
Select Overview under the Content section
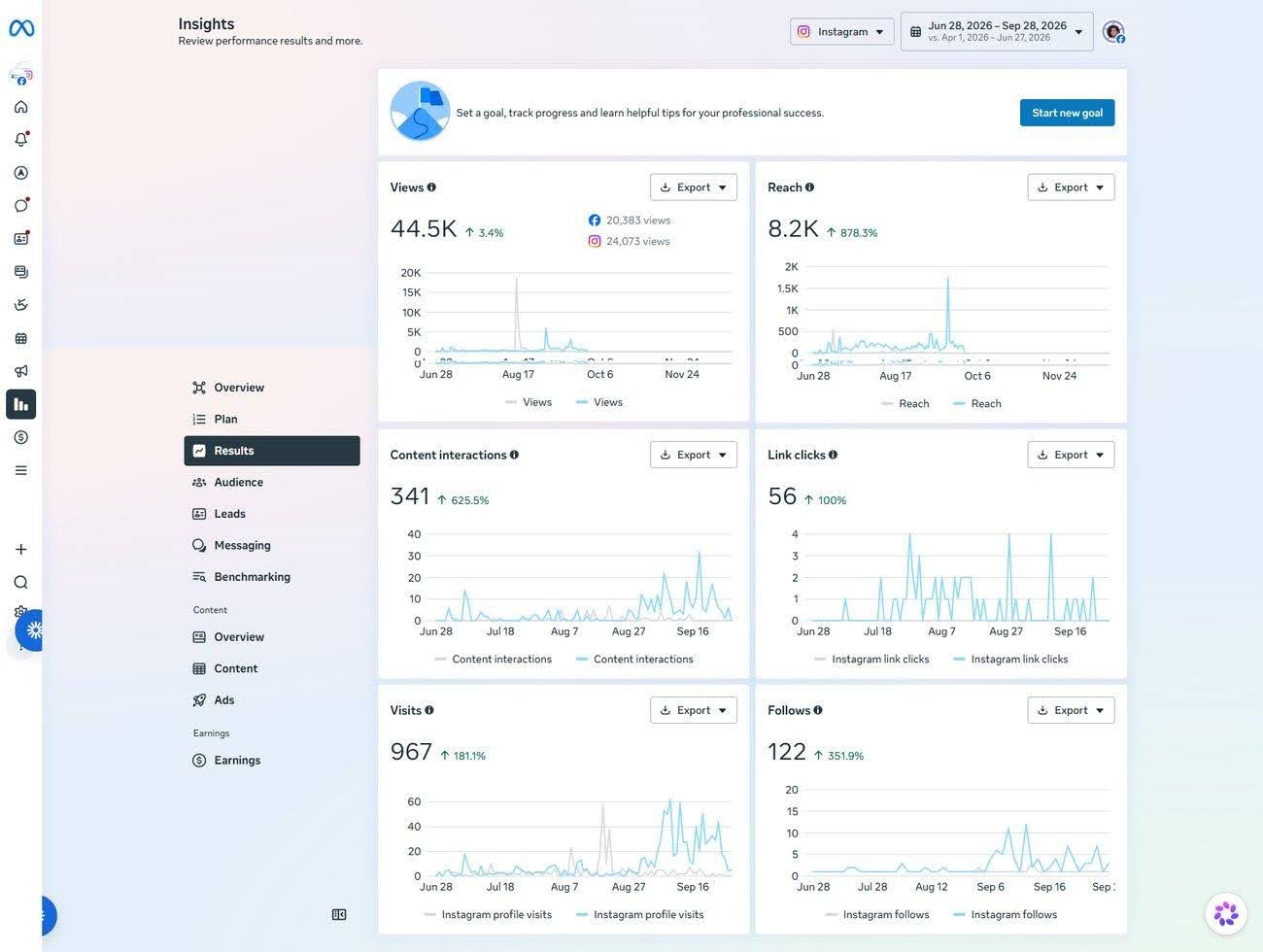272,637
